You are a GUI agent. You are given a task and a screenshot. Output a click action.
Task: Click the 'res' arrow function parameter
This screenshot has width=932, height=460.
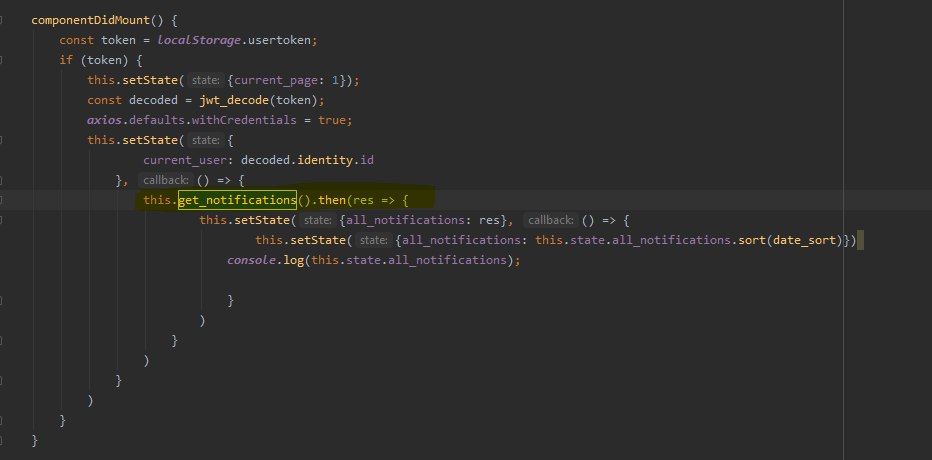pos(363,200)
